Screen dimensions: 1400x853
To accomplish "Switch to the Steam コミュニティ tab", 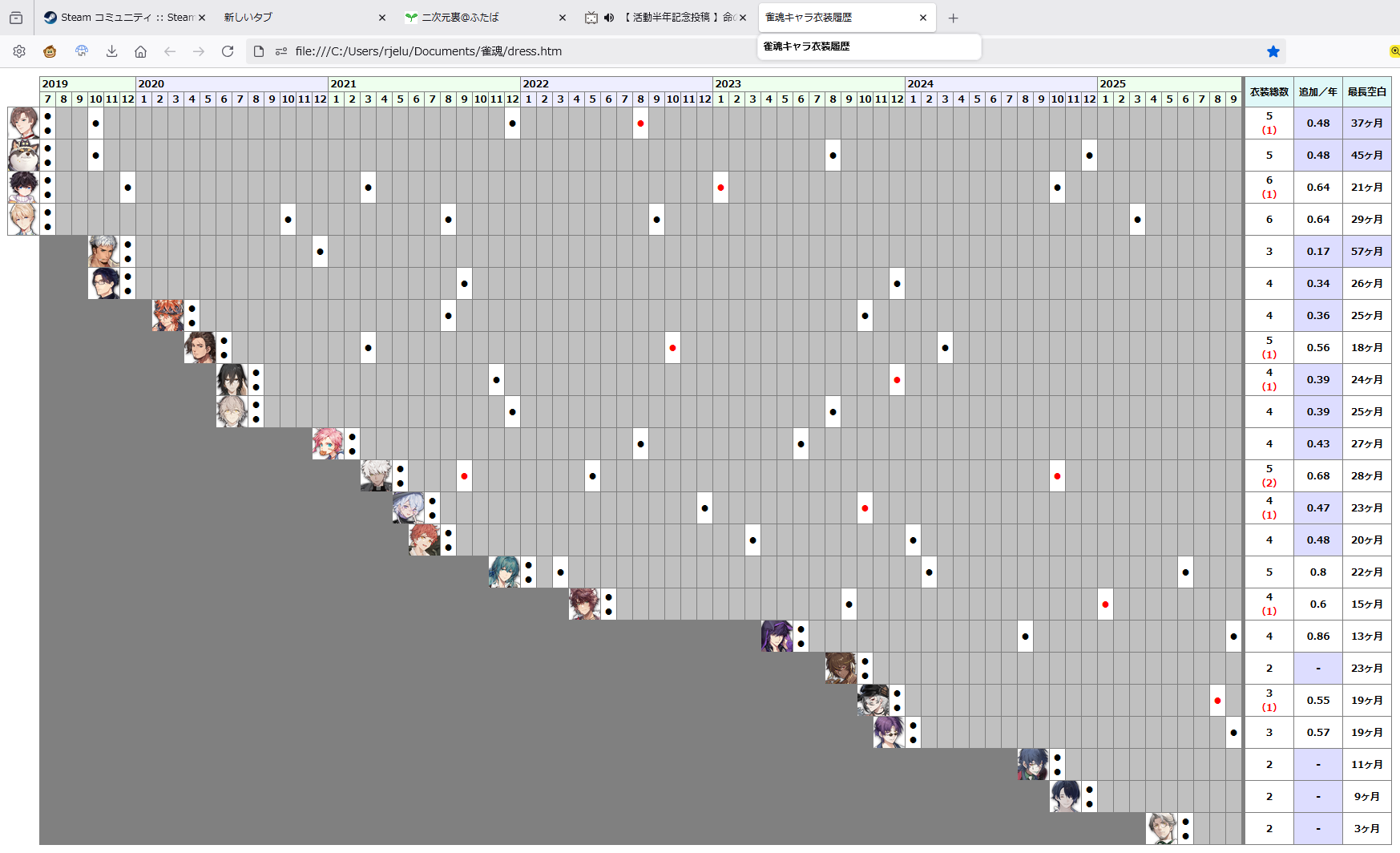I will [119, 18].
